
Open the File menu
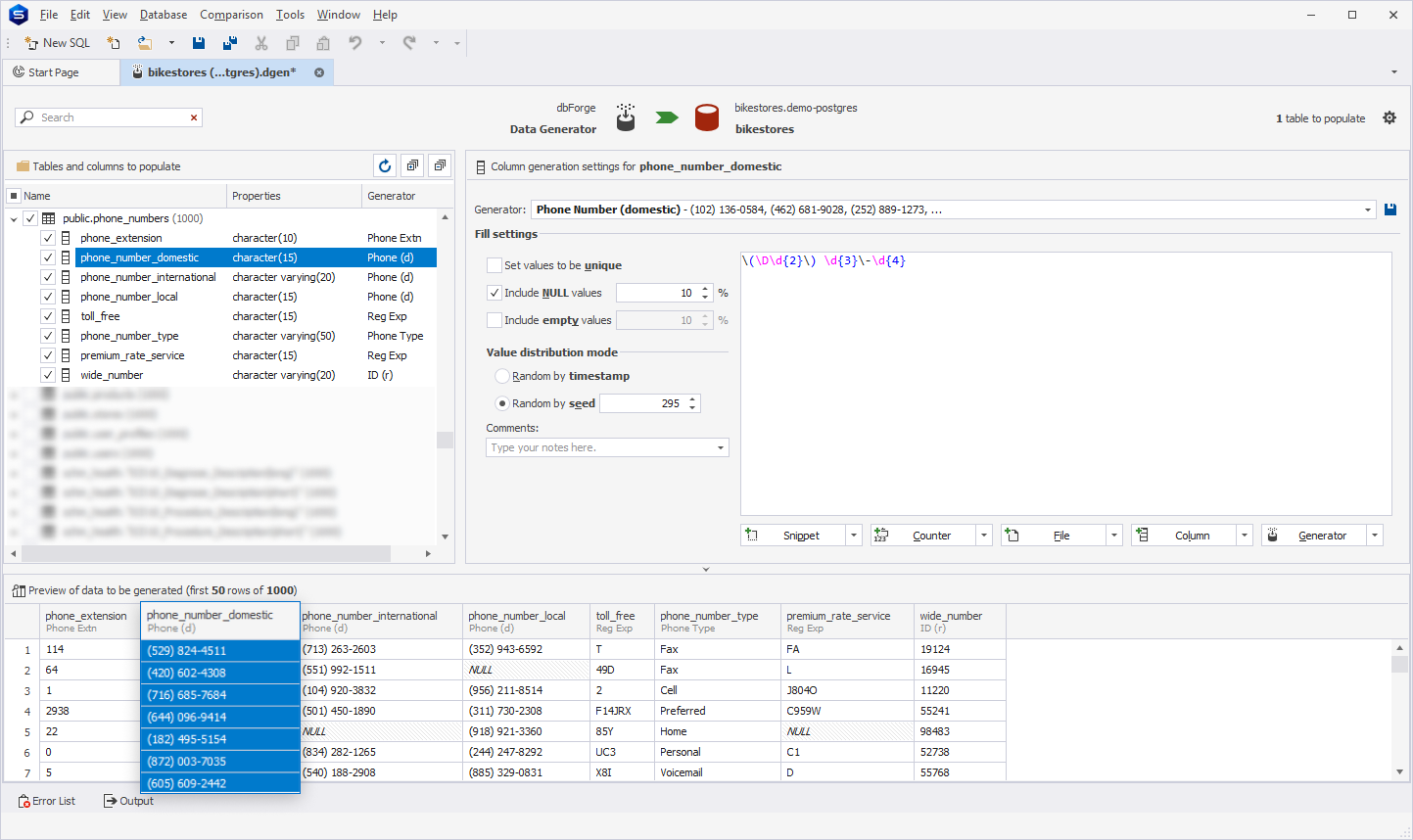49,15
